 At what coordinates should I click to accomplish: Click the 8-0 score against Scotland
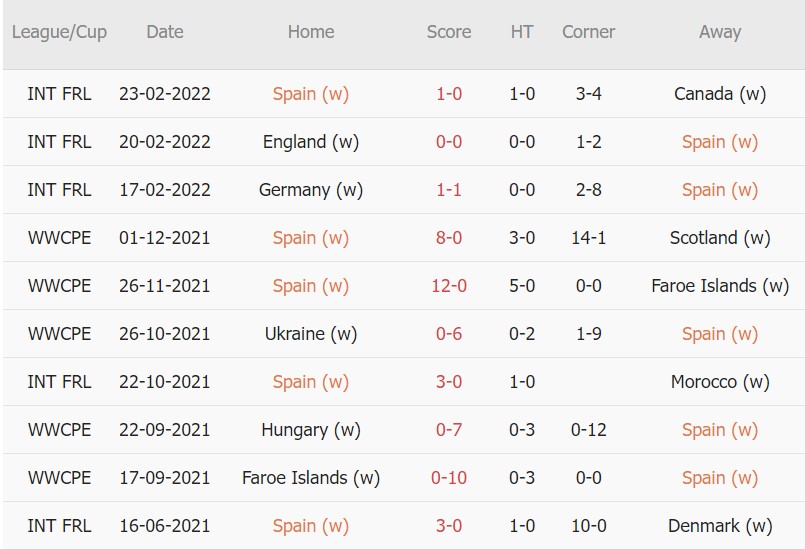448,238
